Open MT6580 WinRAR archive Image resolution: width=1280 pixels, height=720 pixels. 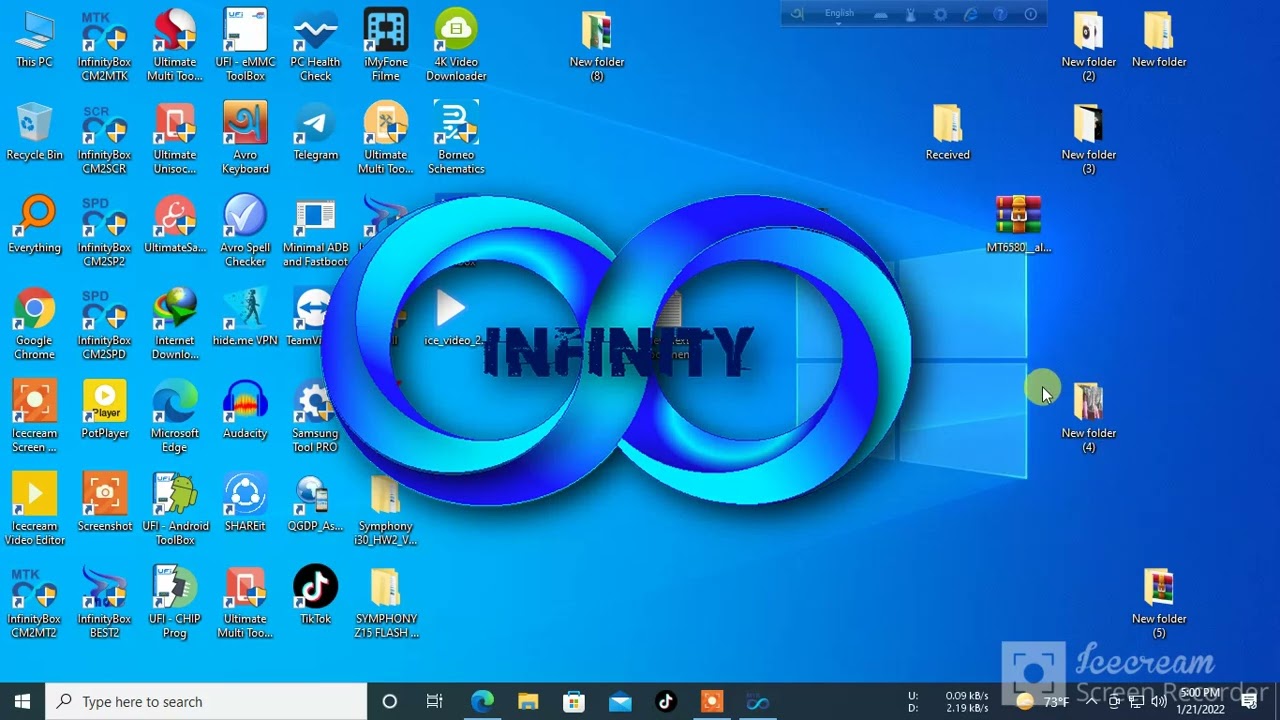[x=1018, y=225]
